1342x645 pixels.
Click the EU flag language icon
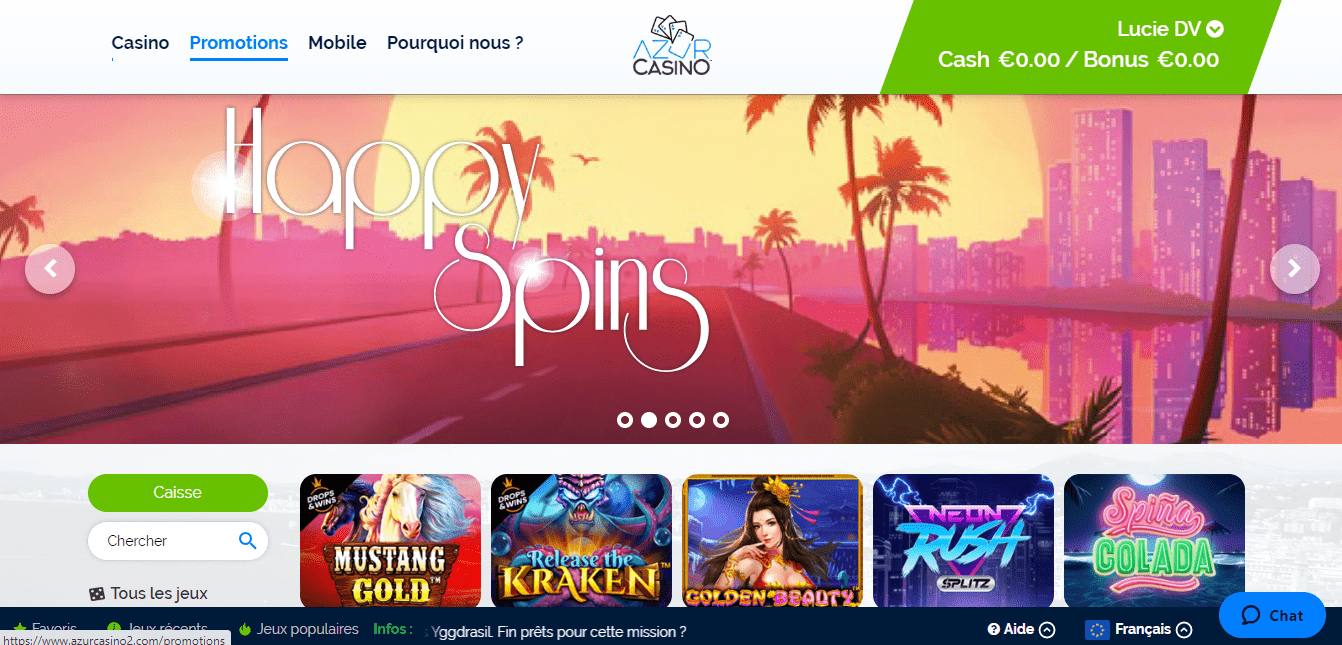1097,630
